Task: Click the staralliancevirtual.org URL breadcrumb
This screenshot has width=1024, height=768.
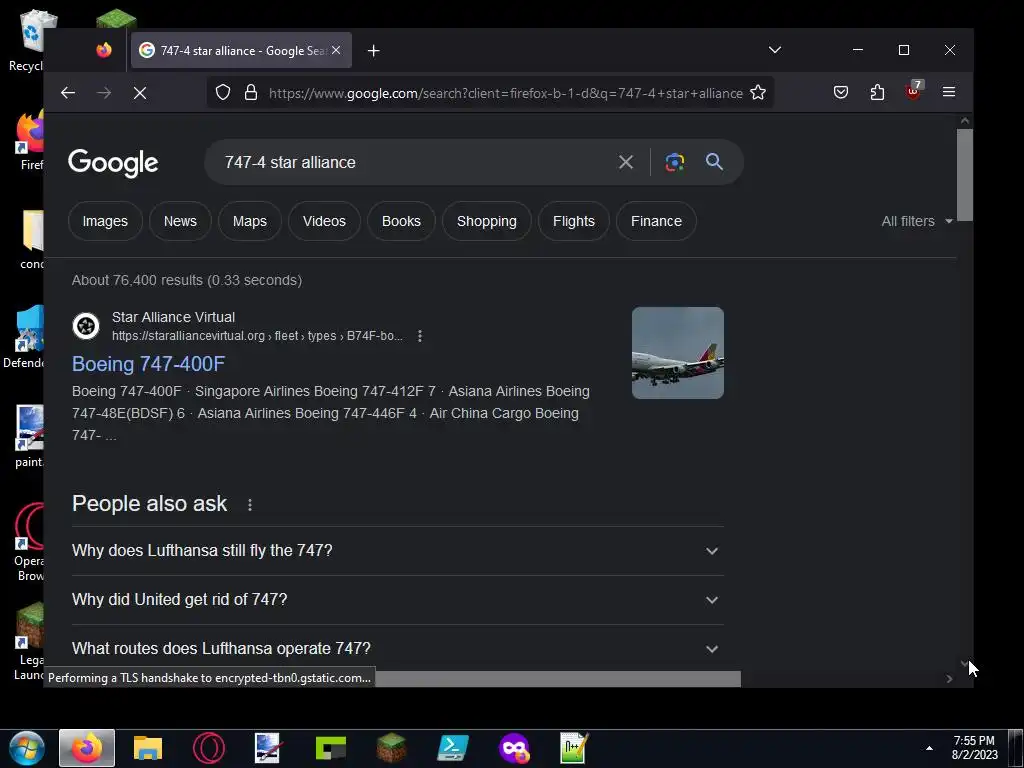Action: (257, 336)
